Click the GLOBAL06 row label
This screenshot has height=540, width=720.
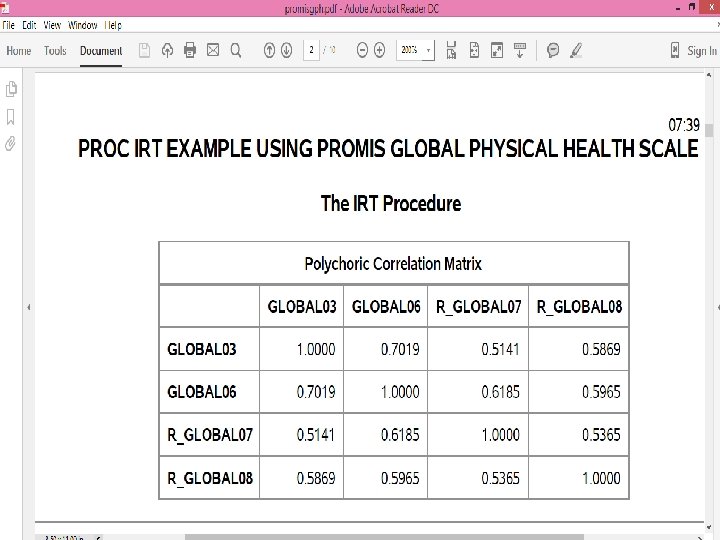point(202,392)
